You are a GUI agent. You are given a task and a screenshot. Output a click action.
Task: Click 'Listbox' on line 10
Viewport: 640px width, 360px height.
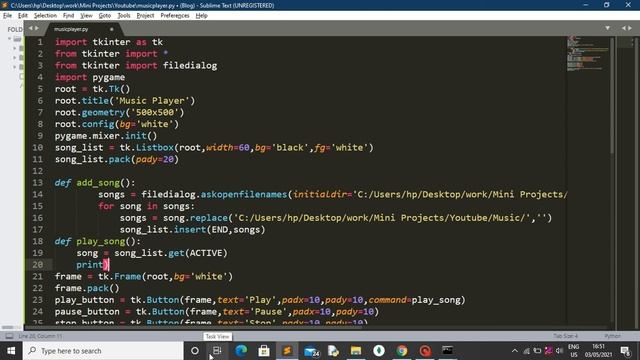click(x=155, y=147)
